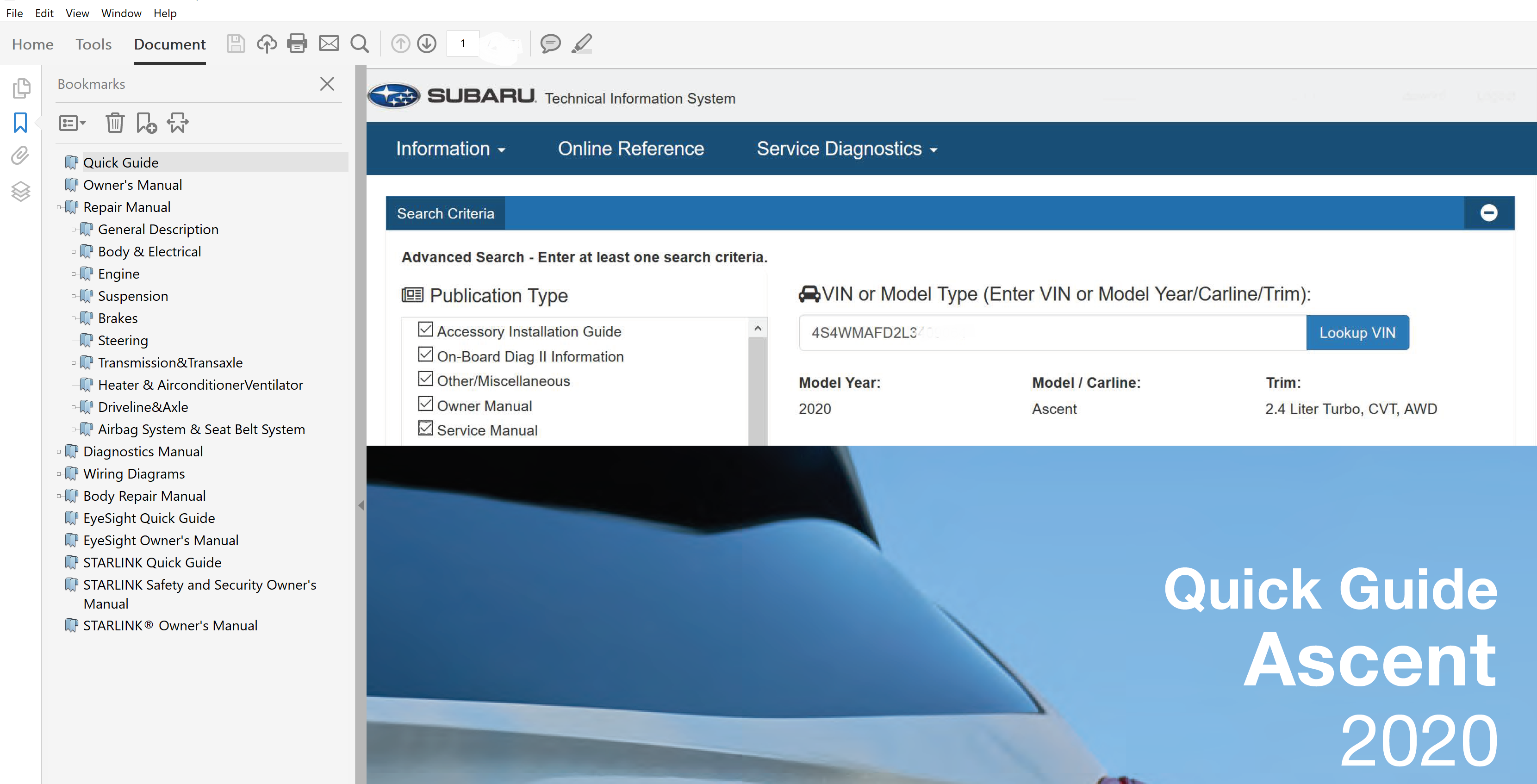Click the Lookup VIN button
The width and height of the screenshot is (1537, 784).
click(x=1357, y=333)
